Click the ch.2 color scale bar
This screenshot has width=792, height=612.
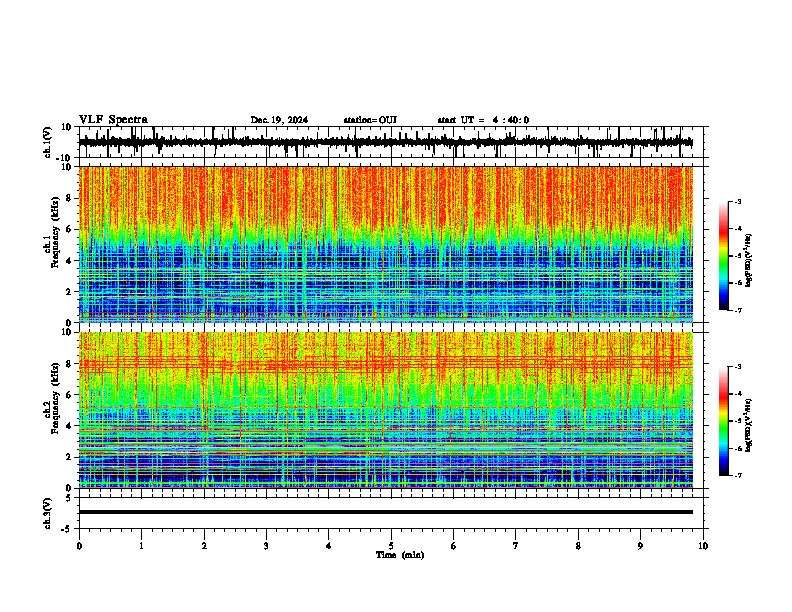pyautogui.click(x=724, y=421)
